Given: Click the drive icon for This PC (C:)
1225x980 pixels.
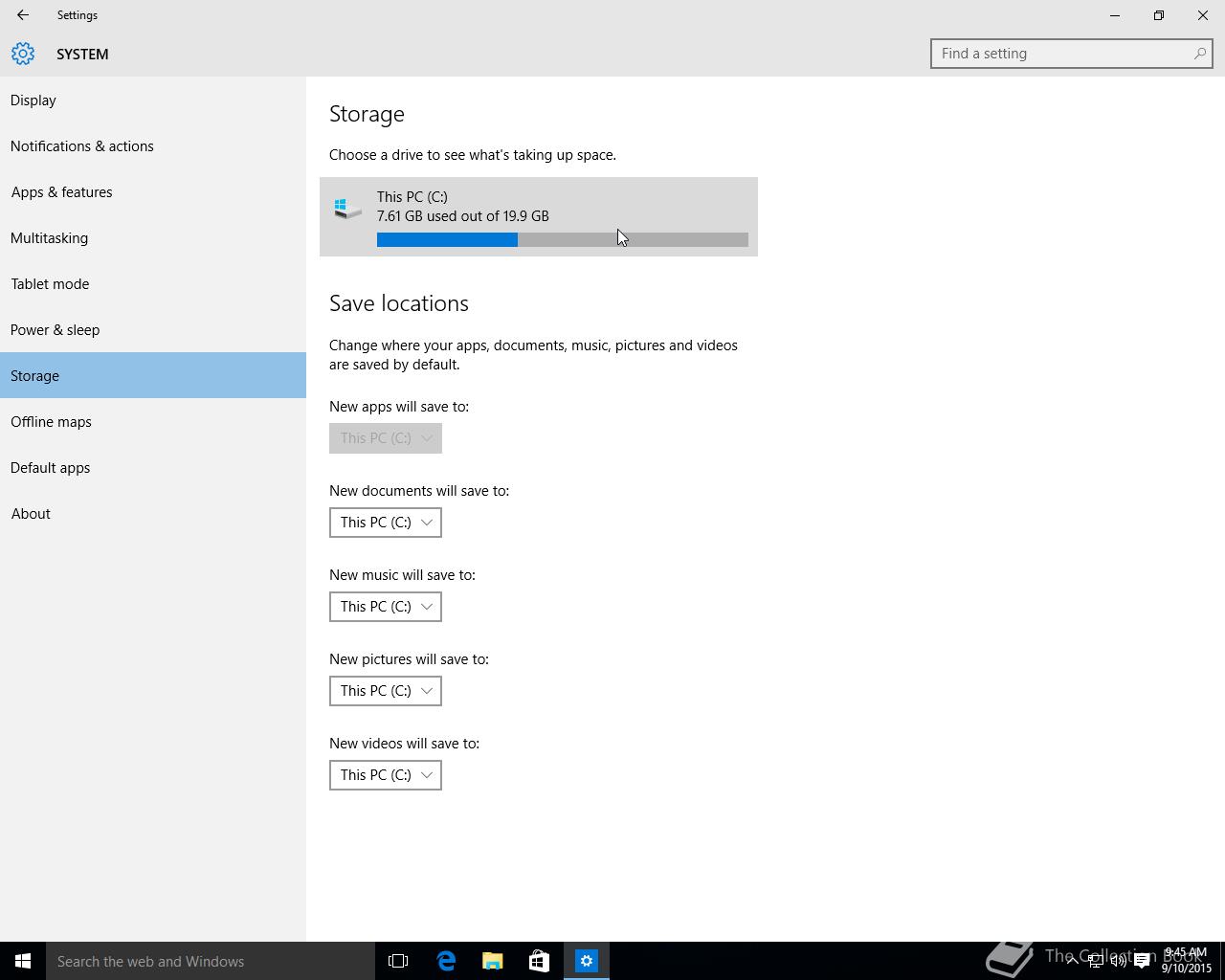Looking at the screenshot, I should 348,208.
